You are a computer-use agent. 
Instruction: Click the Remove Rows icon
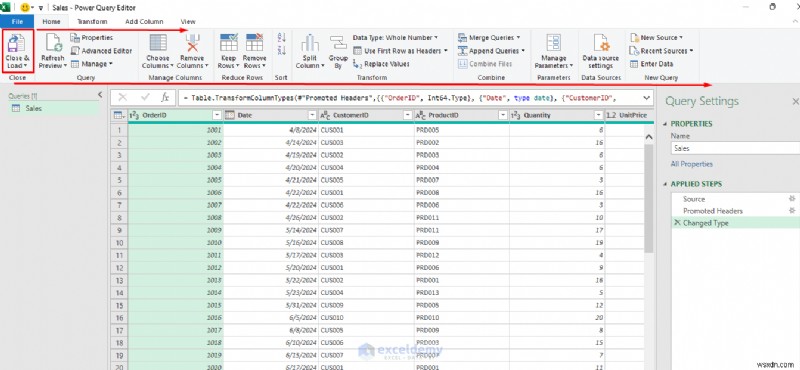[x=255, y=43]
